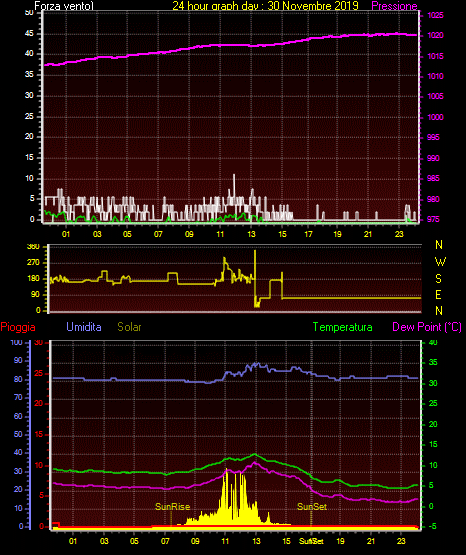The width and height of the screenshot is (466, 555).
Task: Click the Forza vento title label
Action: (64, 6)
